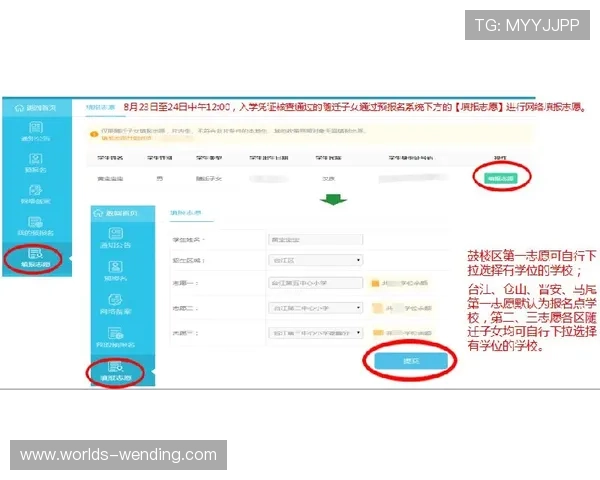Click 学生姓名 column header in the table
Screen dimensions: 600x480
point(110,158)
